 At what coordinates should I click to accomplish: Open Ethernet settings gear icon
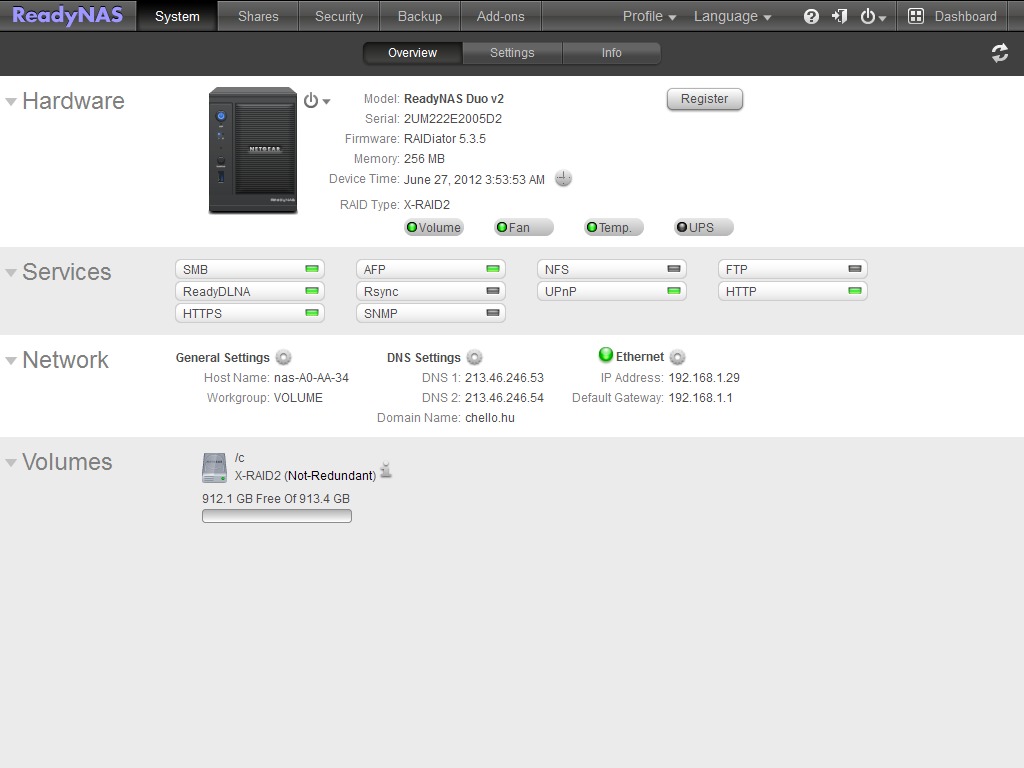tap(678, 357)
